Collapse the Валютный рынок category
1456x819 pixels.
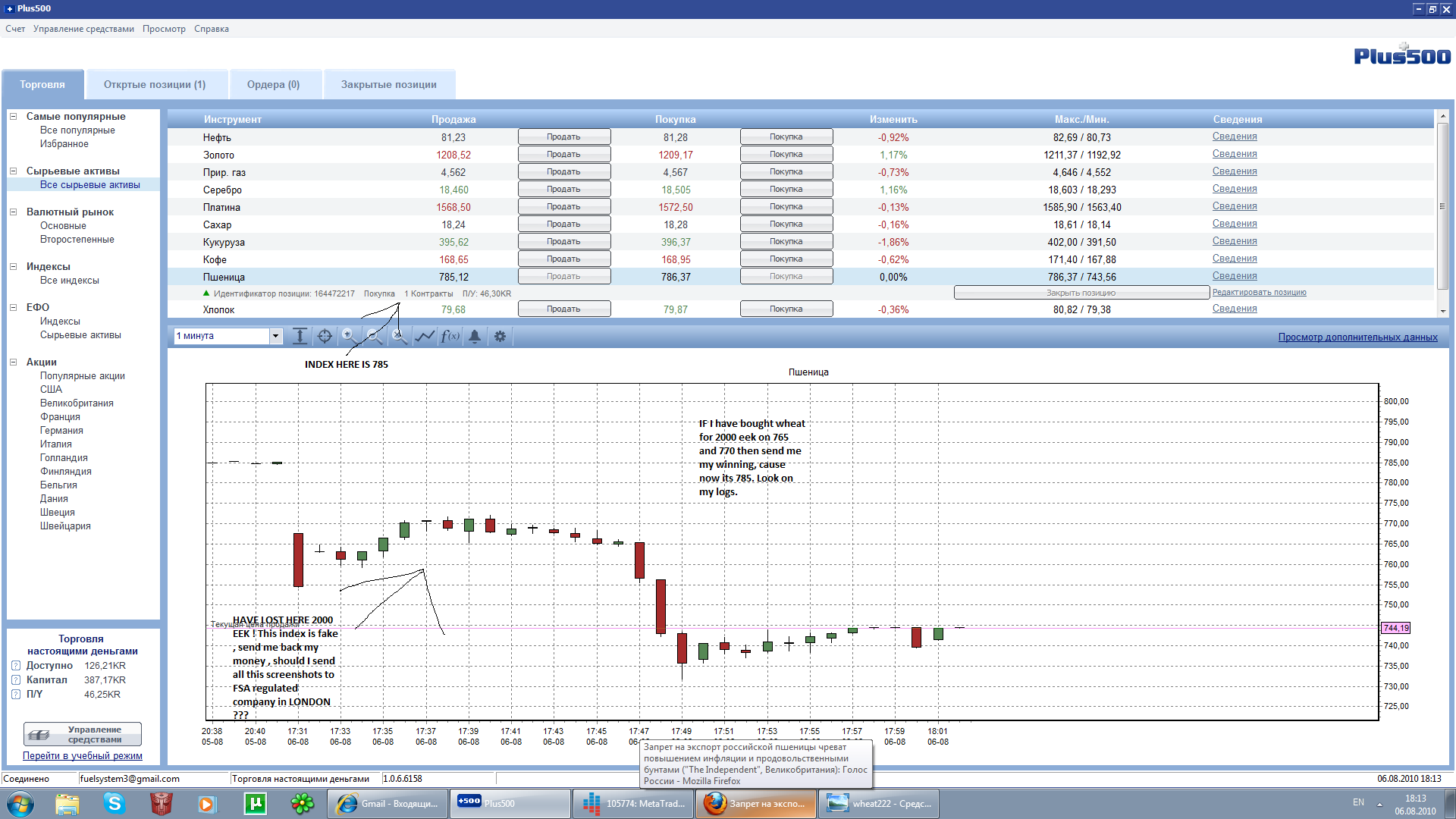(x=13, y=212)
